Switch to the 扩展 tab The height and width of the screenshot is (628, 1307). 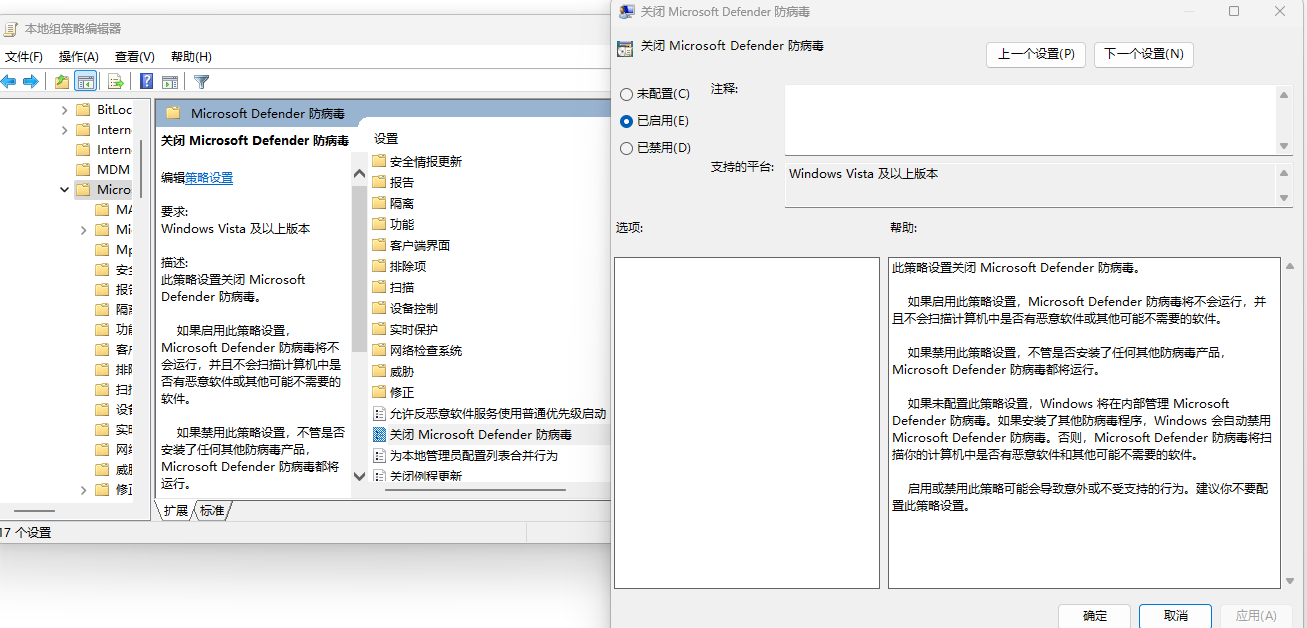tap(176, 510)
